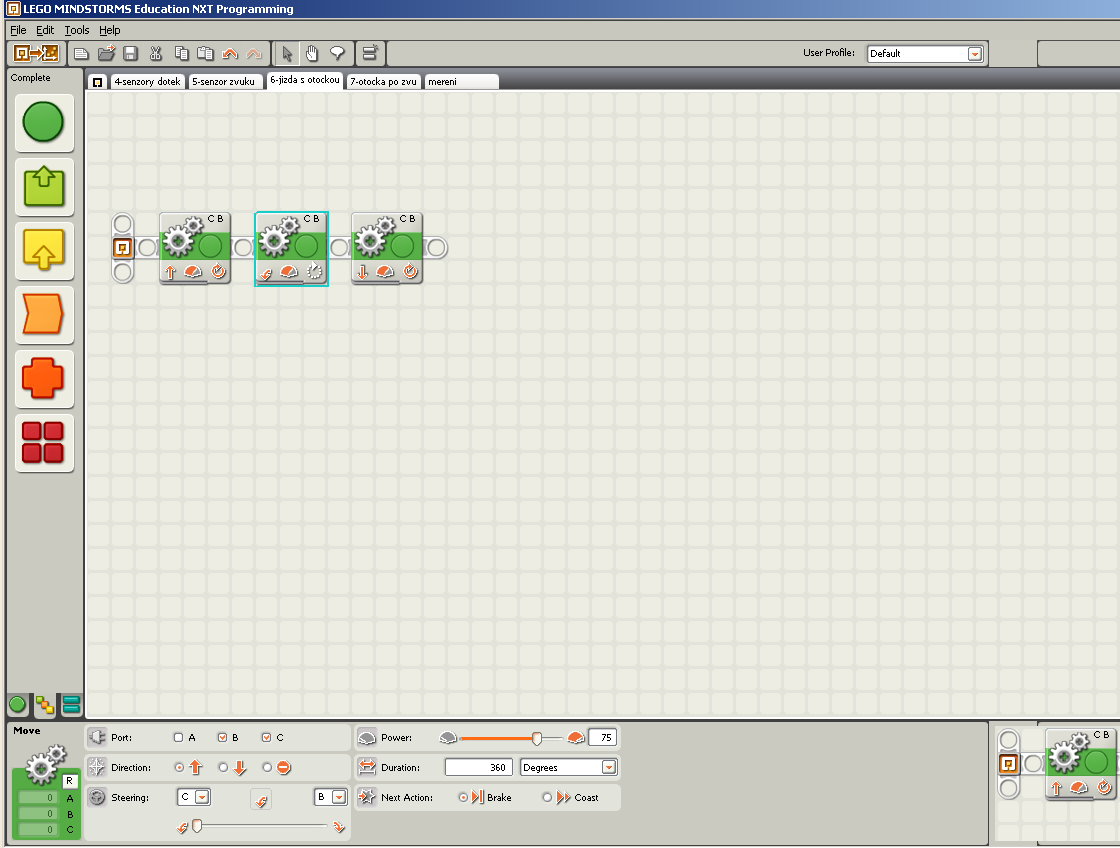Open the Tools menu
This screenshot has width=1120, height=848.
click(x=77, y=30)
